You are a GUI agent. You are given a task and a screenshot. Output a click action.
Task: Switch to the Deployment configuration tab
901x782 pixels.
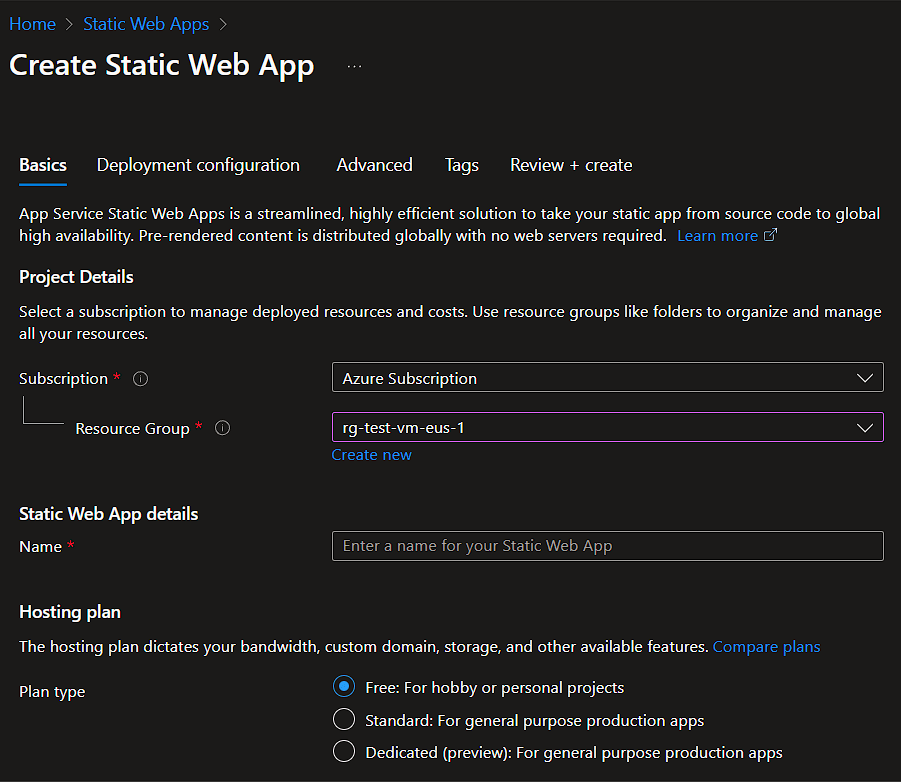(x=198, y=165)
